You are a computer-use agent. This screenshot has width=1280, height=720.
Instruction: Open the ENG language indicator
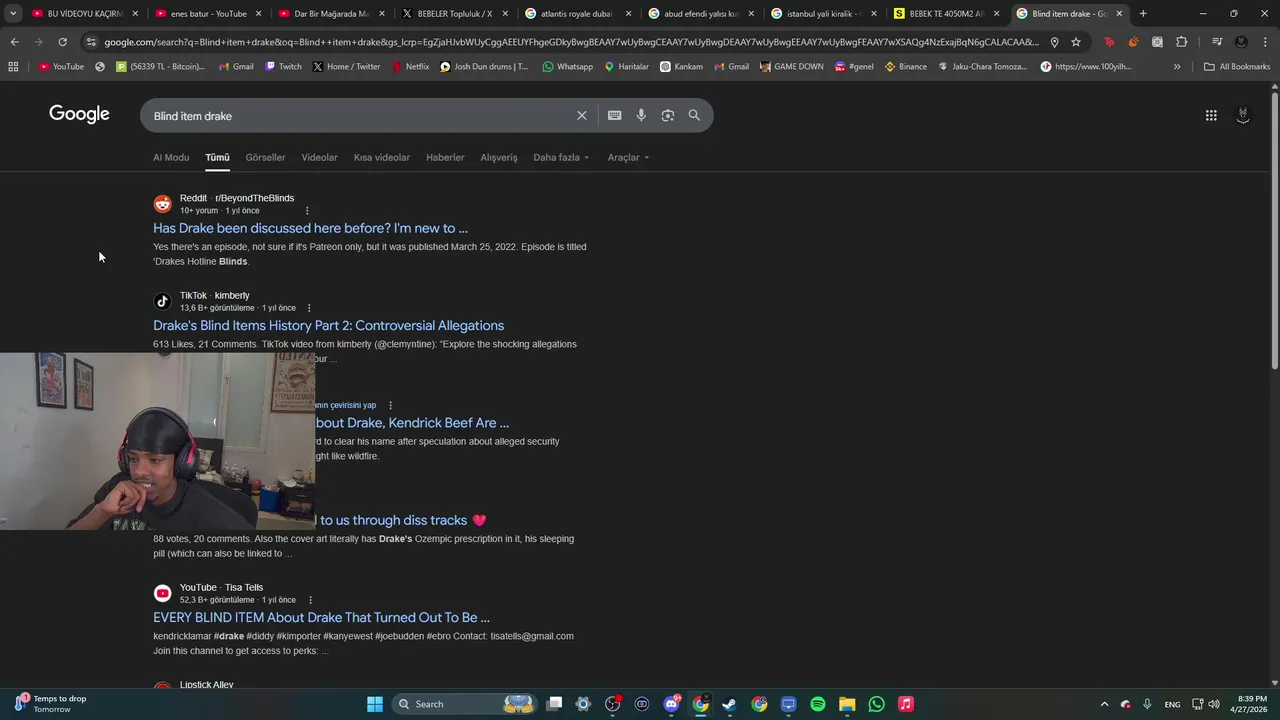coord(1172,704)
